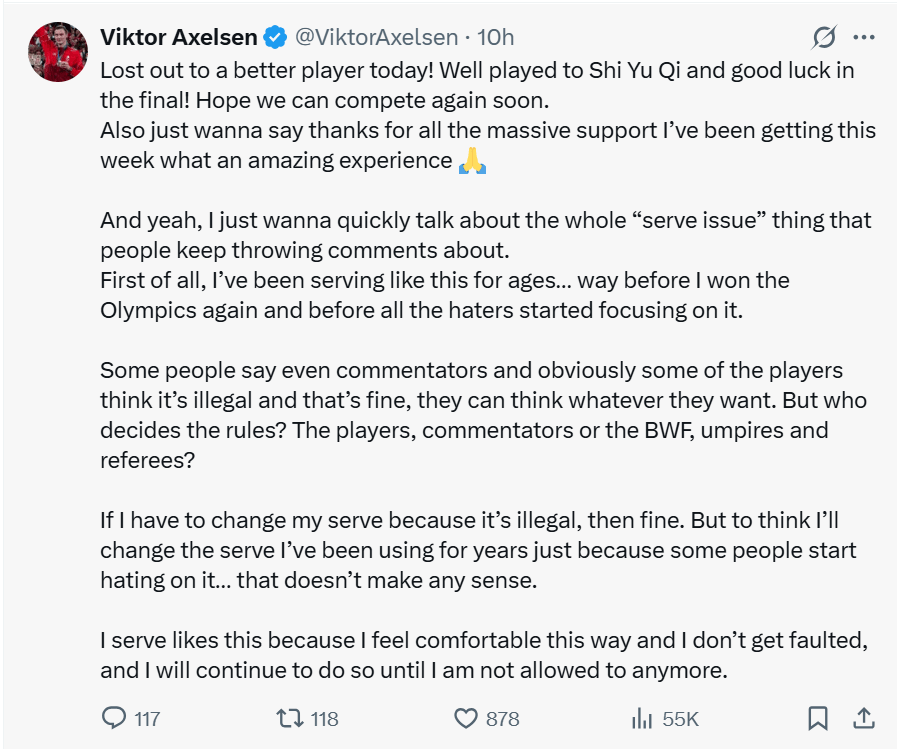Image resolution: width=897 pixels, height=749 pixels.
Task: Open the share post icon
Action: click(864, 718)
